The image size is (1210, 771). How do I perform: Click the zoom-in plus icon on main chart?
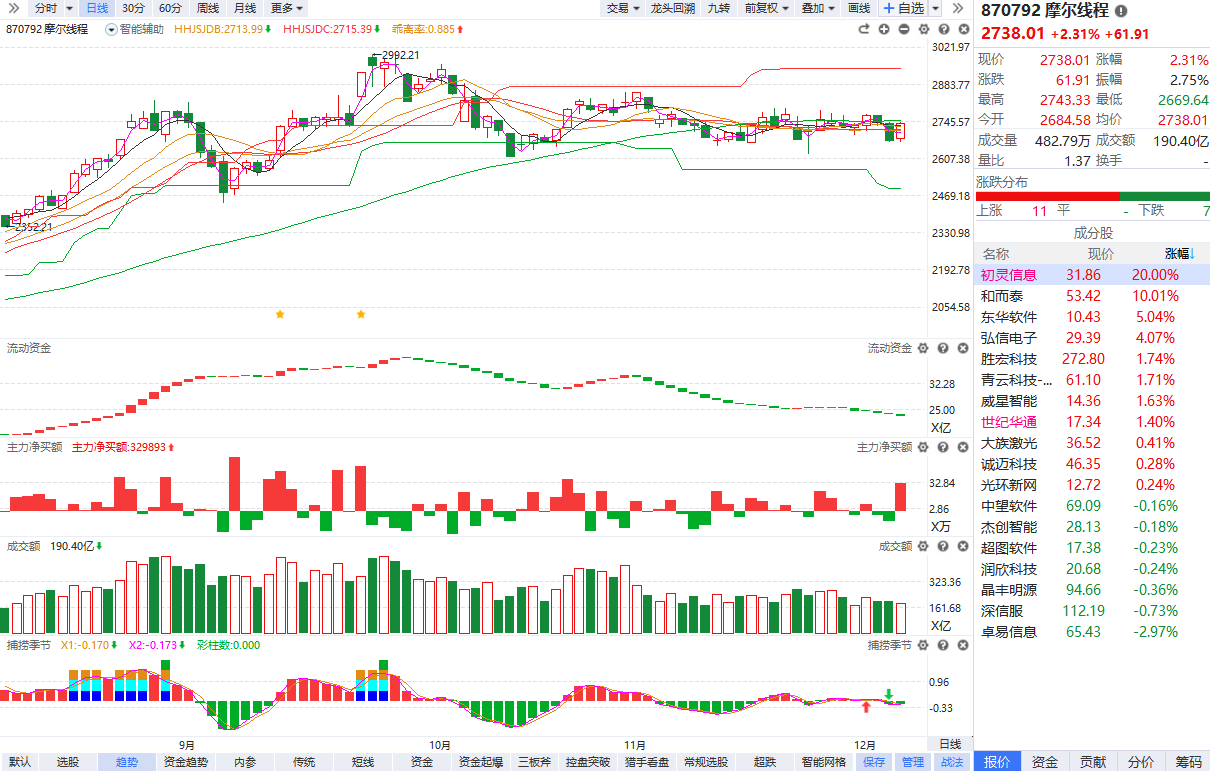tap(884, 29)
